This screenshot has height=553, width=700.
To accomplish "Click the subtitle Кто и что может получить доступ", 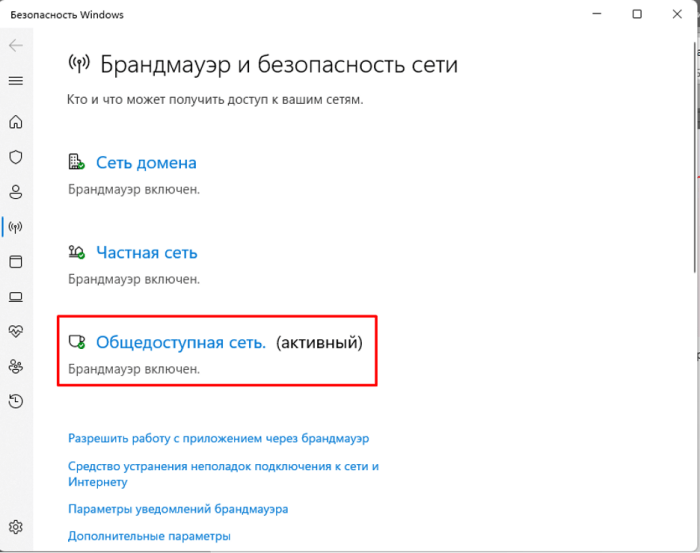I will point(215,99).
